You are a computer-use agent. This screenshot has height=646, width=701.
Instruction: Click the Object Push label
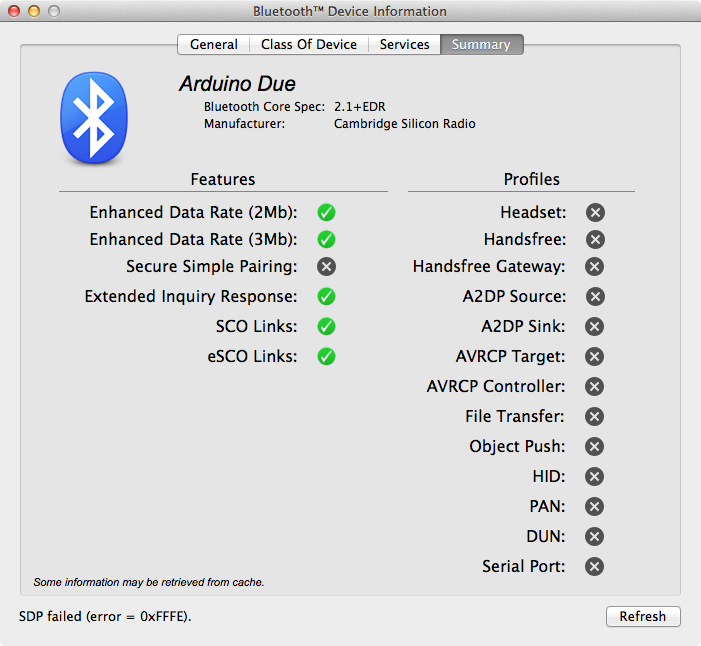pyautogui.click(x=517, y=446)
